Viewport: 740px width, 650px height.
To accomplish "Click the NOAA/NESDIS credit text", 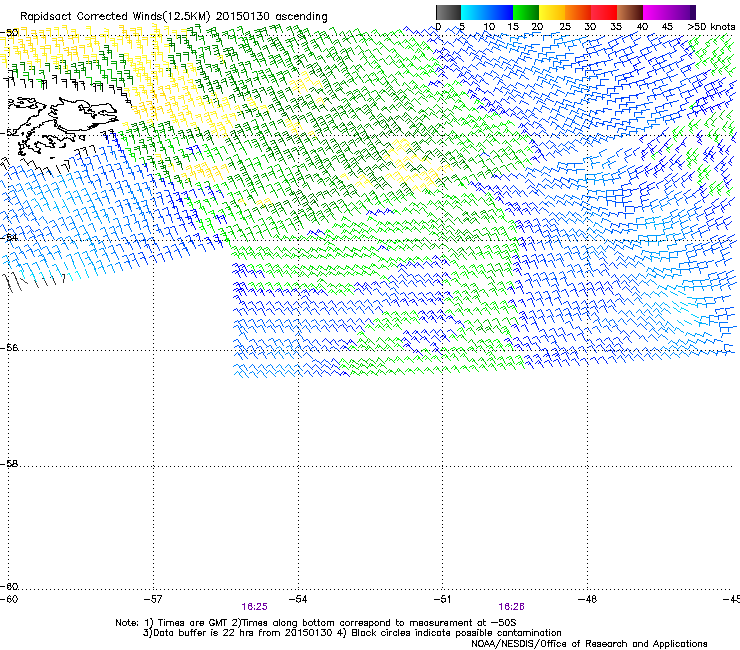I will pos(589,644).
